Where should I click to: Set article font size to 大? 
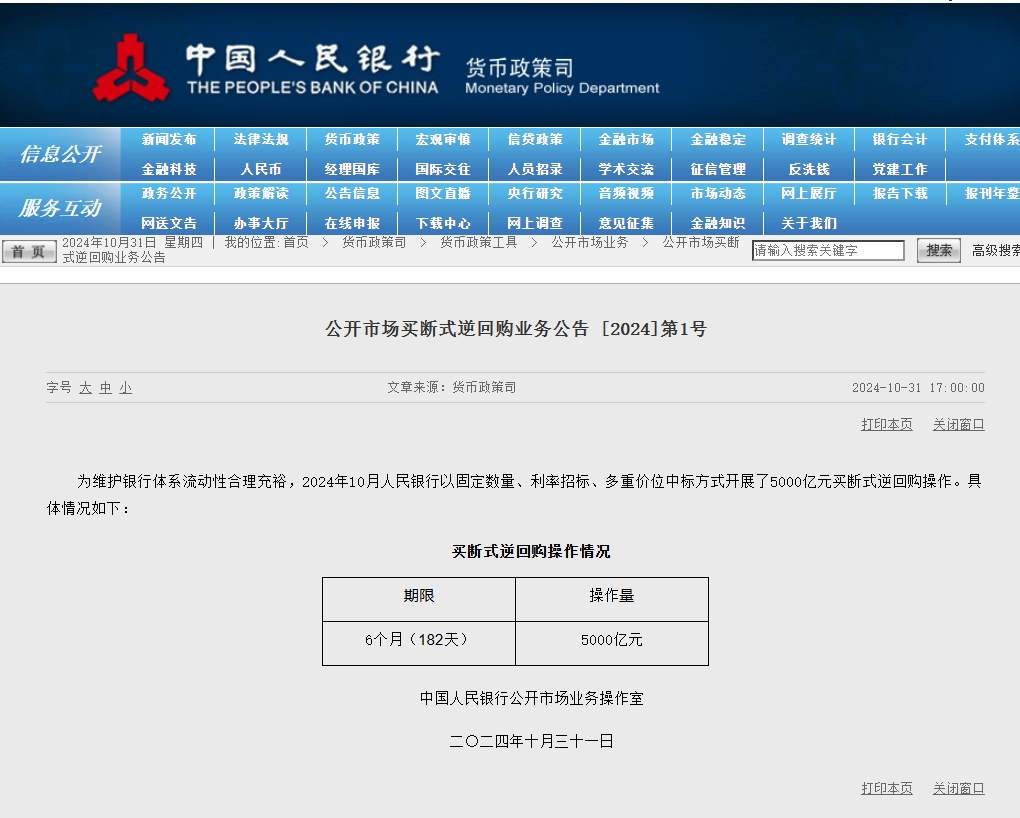pos(85,388)
